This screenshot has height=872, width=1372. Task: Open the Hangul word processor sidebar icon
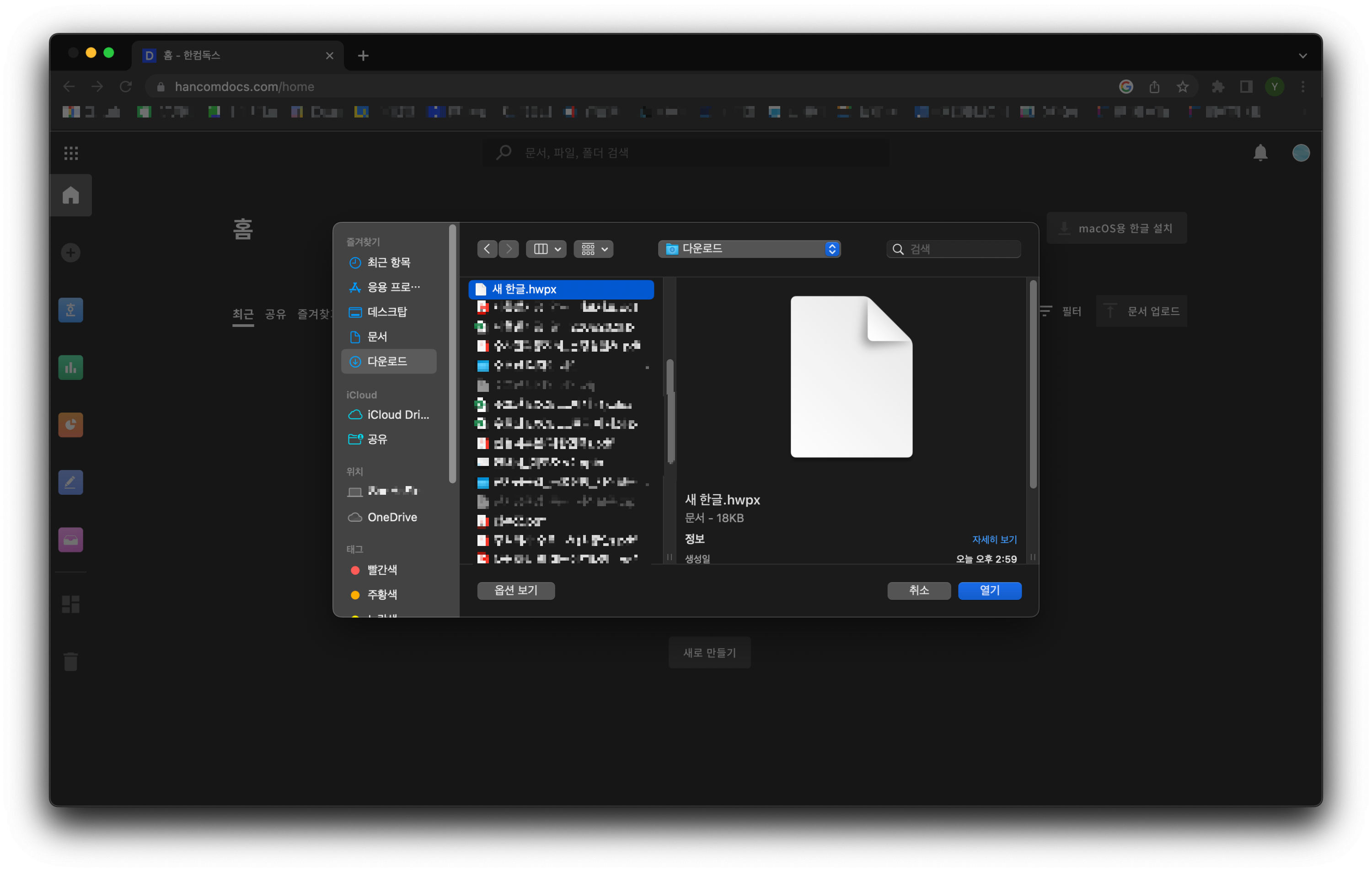point(70,310)
